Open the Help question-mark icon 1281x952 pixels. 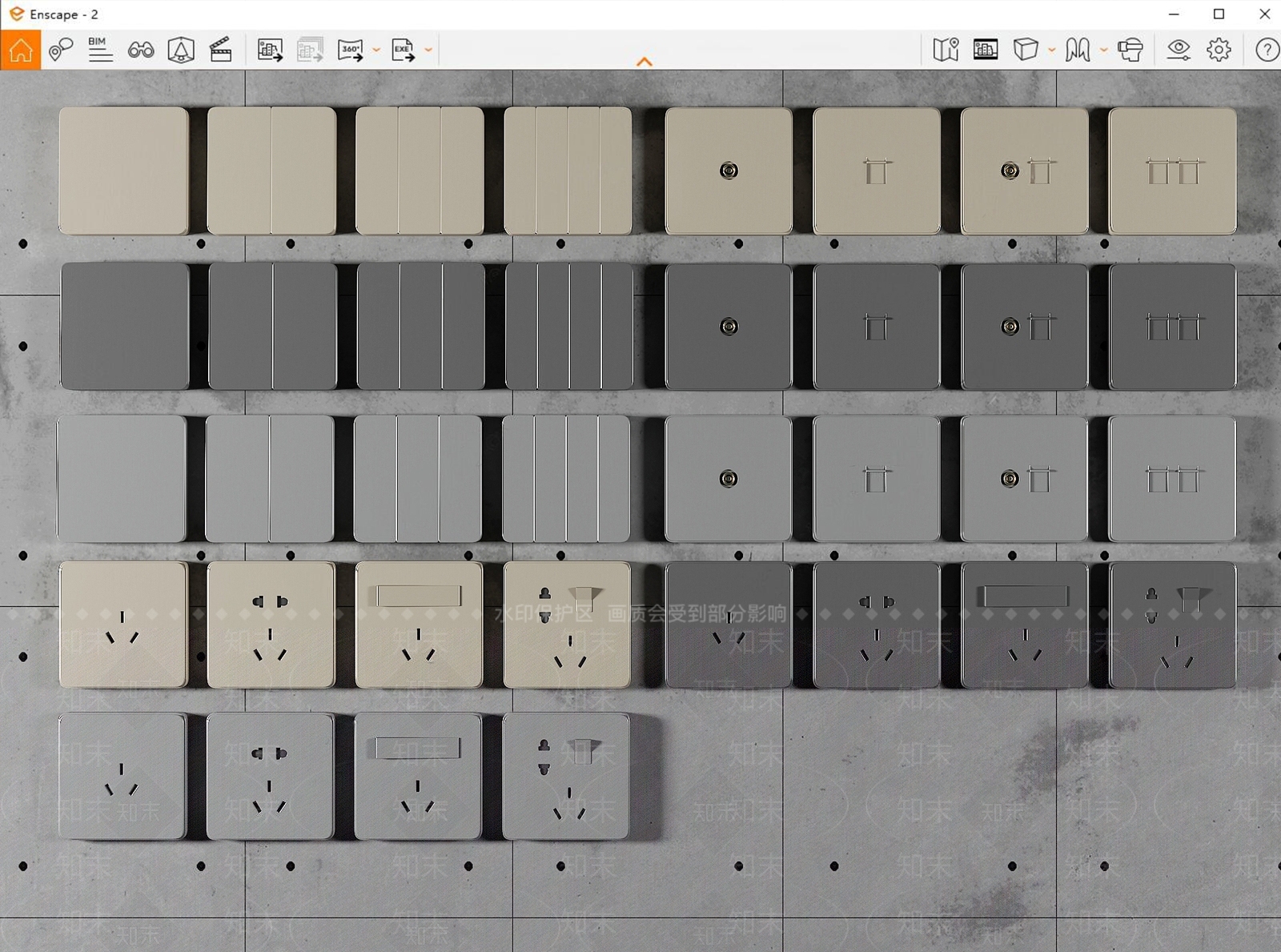(x=1267, y=50)
